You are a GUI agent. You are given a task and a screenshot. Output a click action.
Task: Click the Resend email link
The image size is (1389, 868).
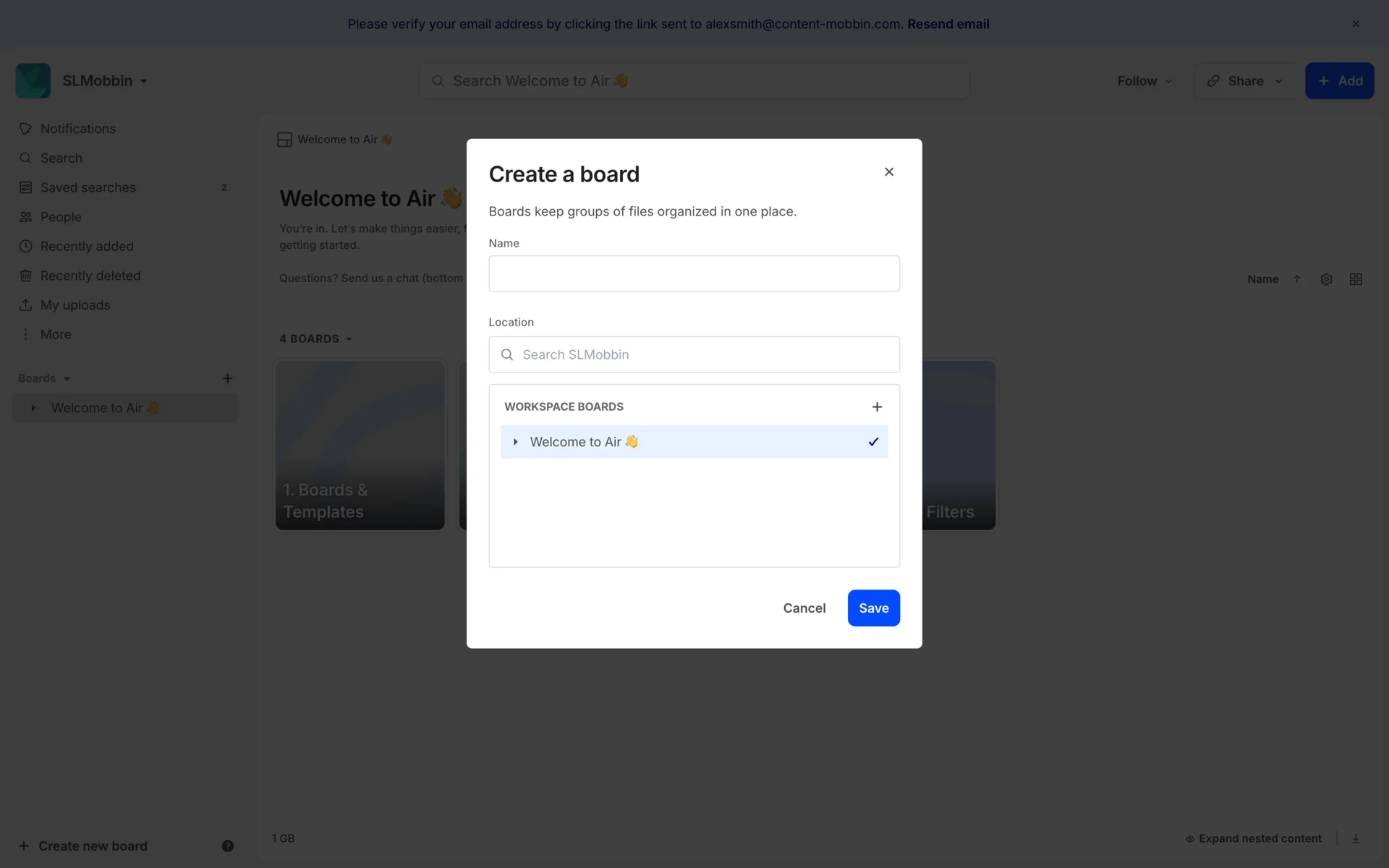948,24
